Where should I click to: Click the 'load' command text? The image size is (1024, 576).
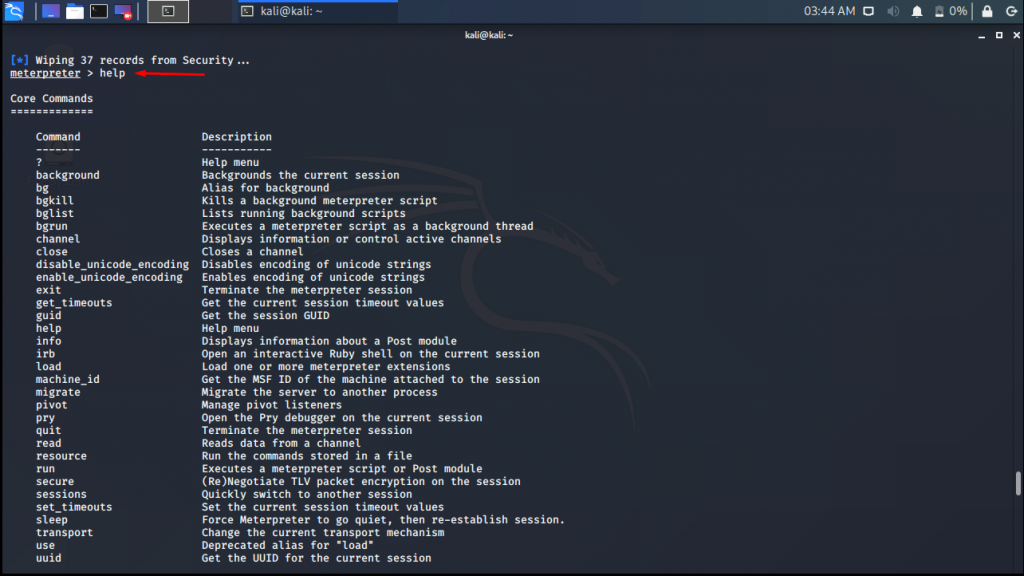click(48, 366)
